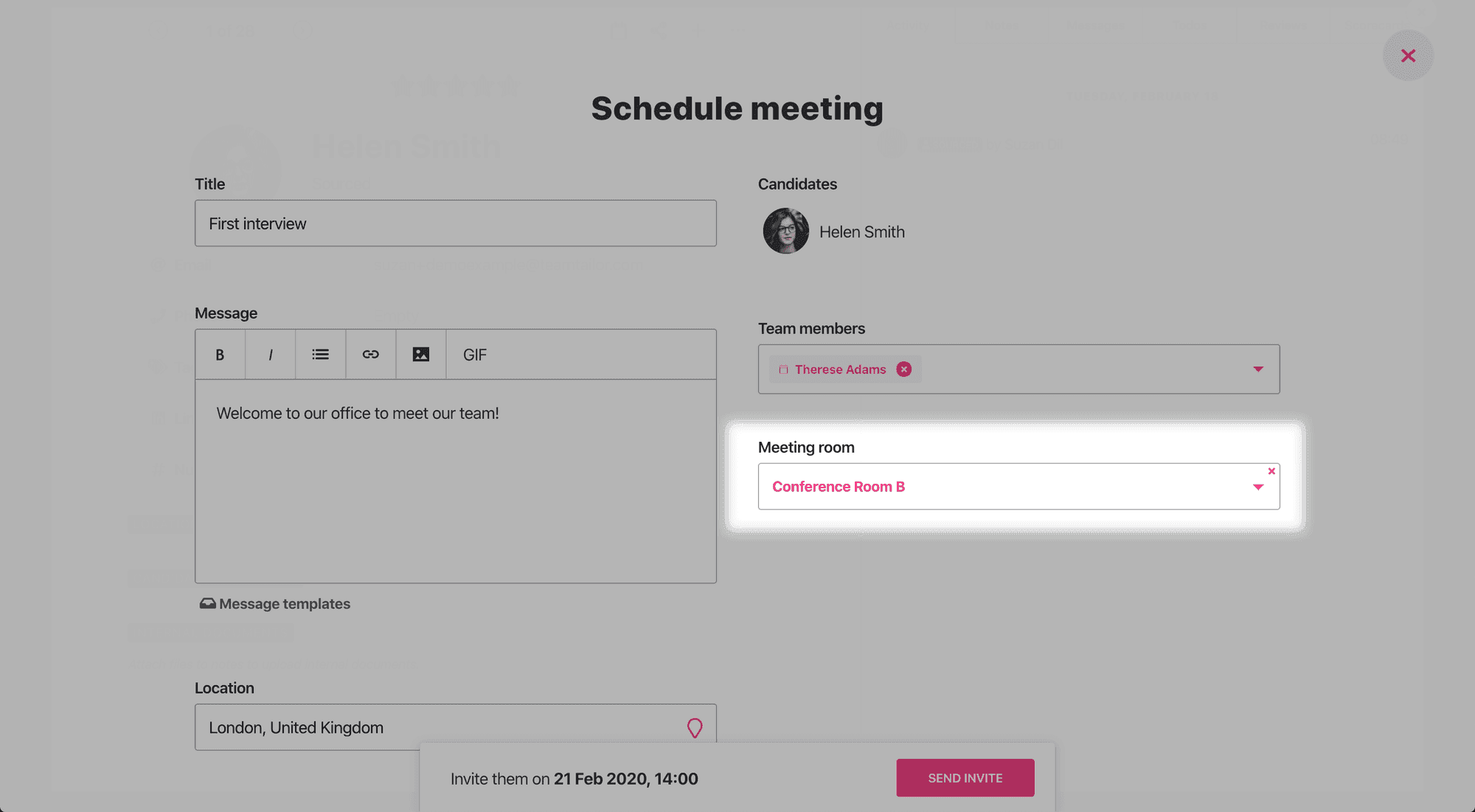
Task: Select the Conference Room B field
Action: tap(1018, 487)
